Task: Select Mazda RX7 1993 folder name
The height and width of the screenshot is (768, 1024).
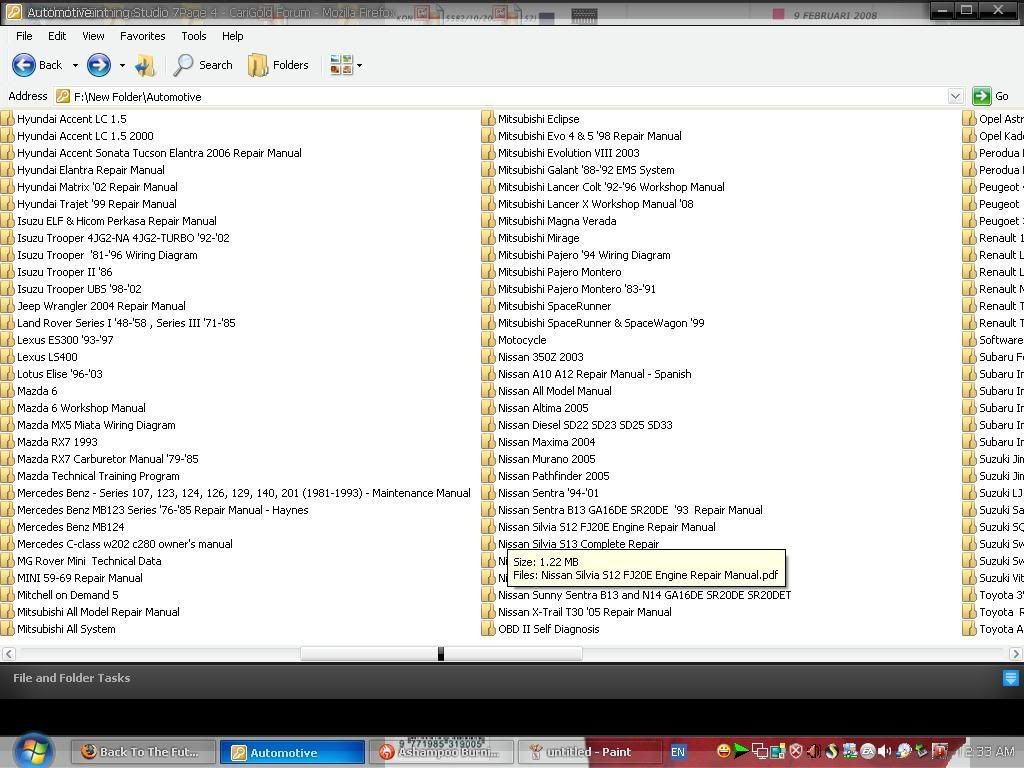Action: (57, 441)
